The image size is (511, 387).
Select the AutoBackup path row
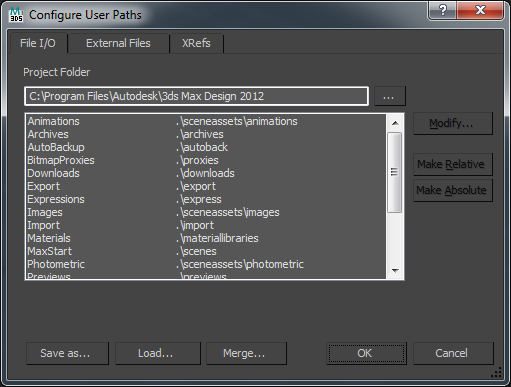[x=206, y=147]
